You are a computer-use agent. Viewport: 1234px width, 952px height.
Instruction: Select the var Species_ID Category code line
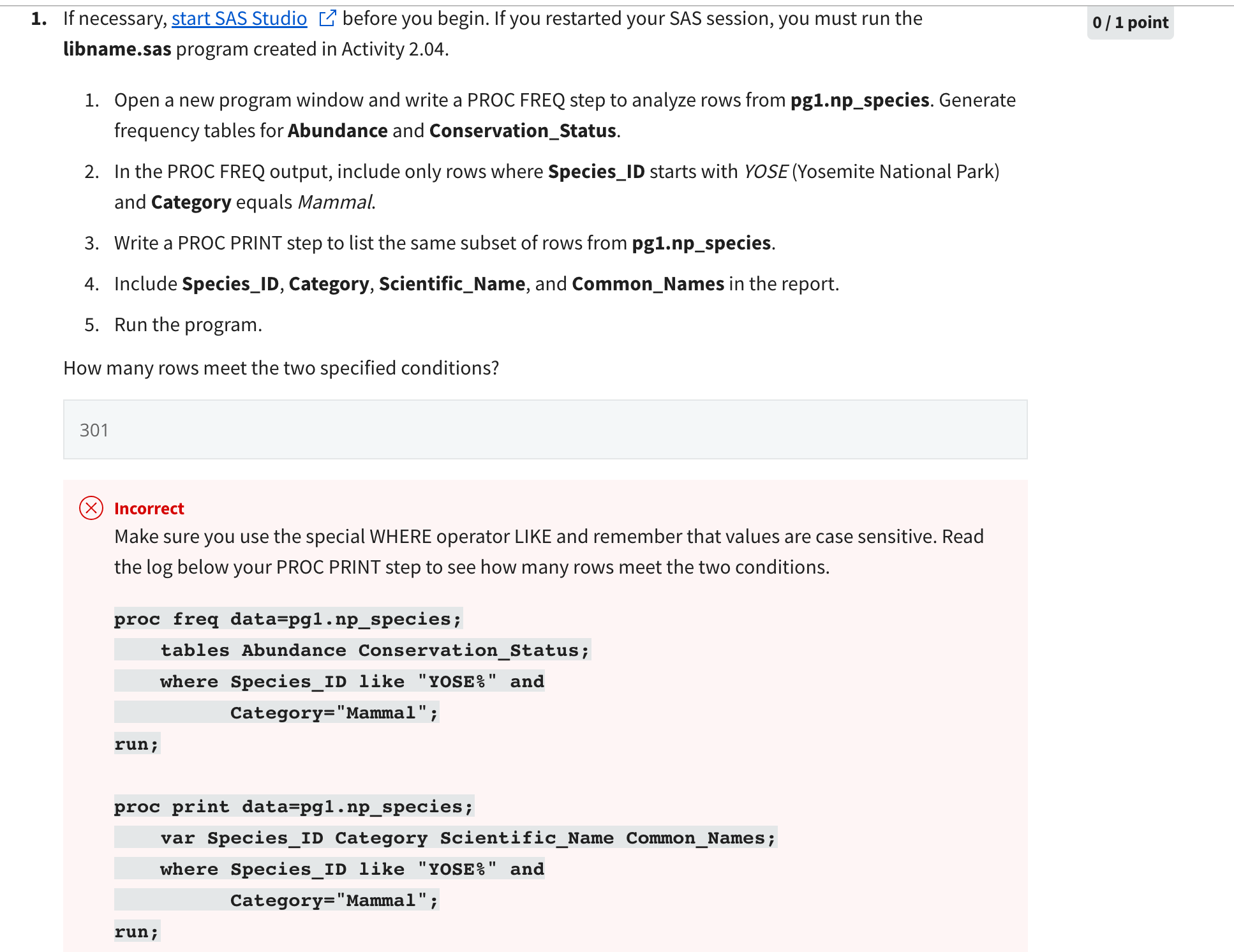443,837
